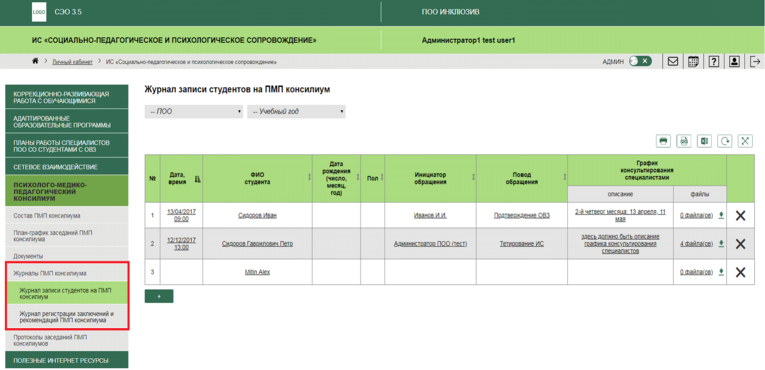
Task: Log out using the exit arrow icon
Action: 755,62
